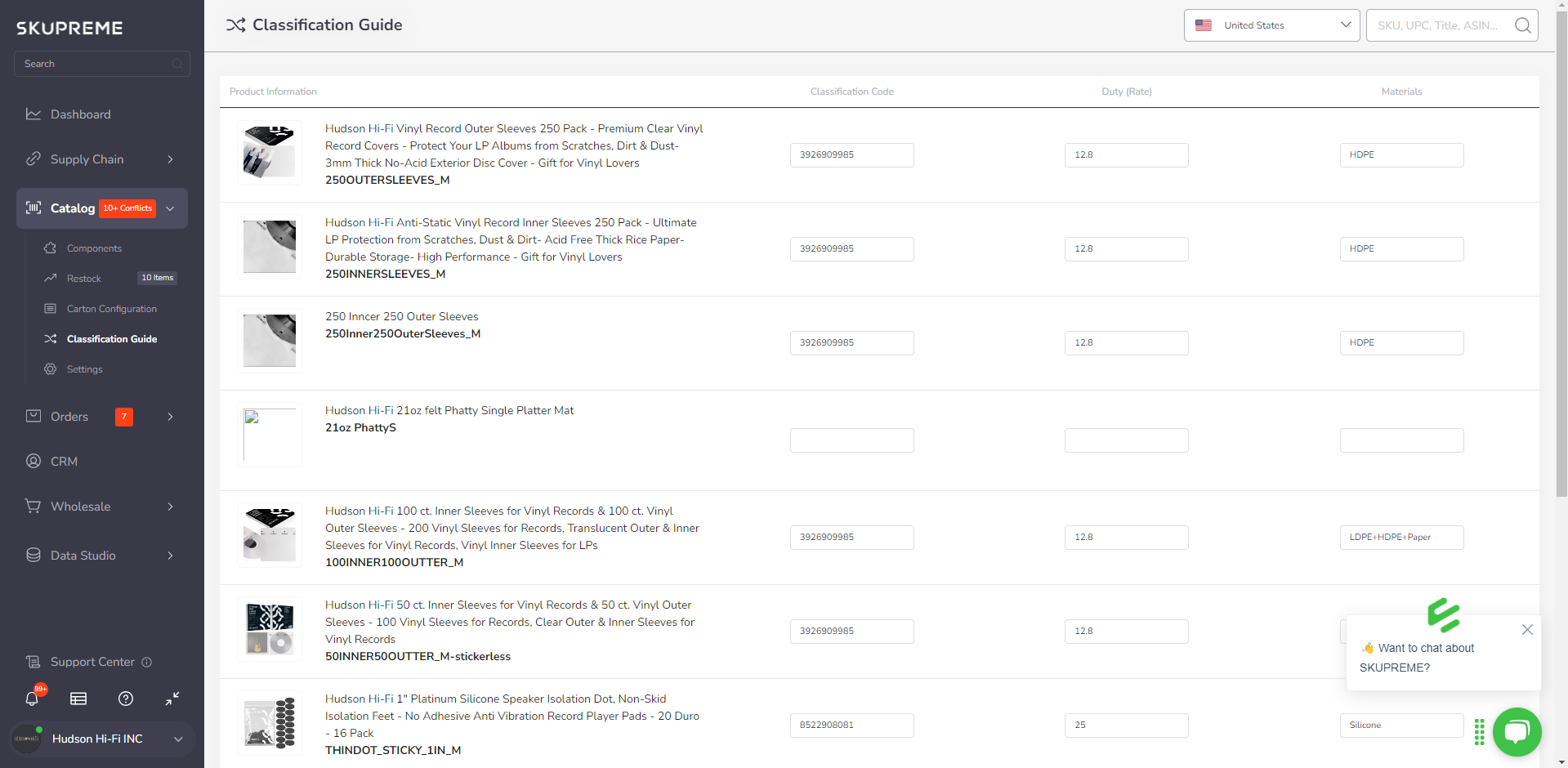Open the CRM page
Screen dimensions: 1568x768
[62, 462]
